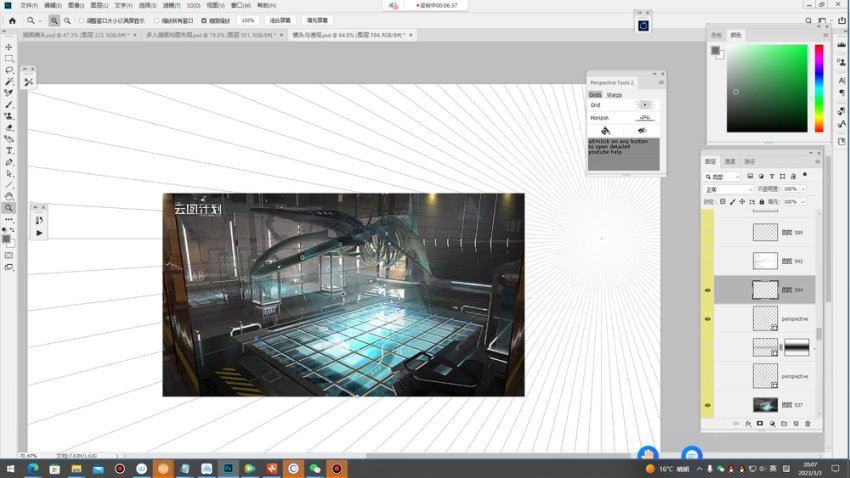Hide layer 594 with its eye icon

coord(707,290)
